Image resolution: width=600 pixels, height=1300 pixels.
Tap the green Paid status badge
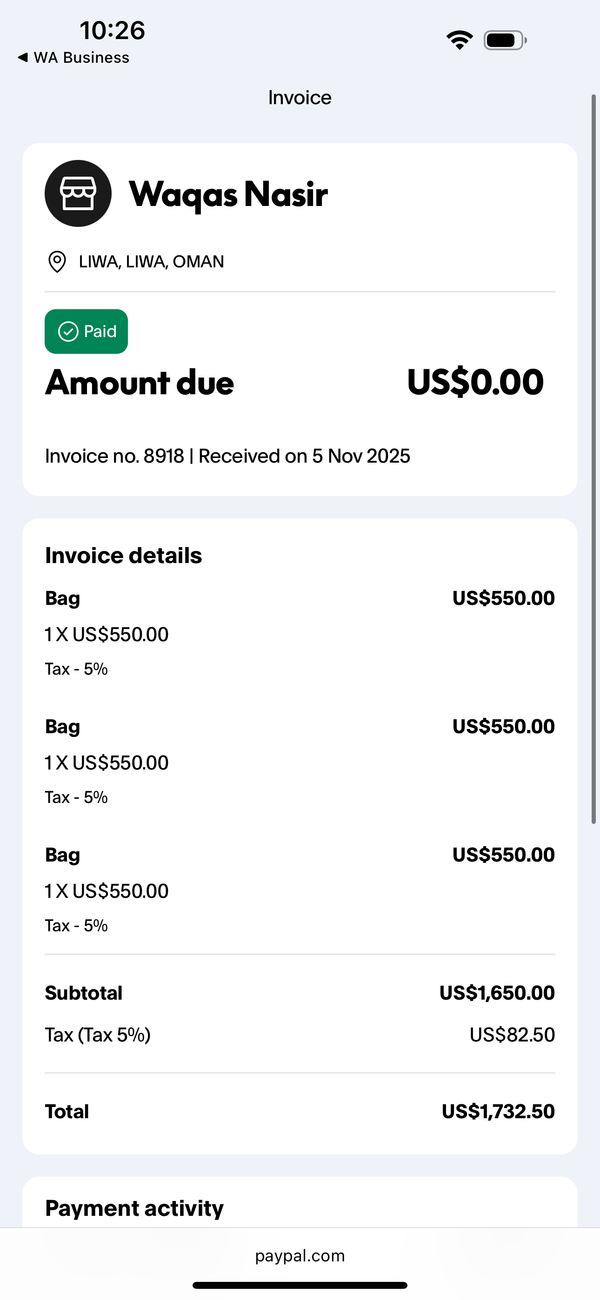(86, 331)
